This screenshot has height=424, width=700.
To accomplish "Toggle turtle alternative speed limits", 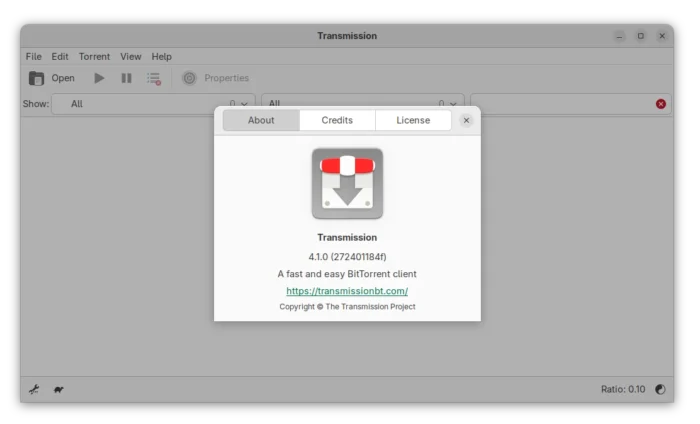I will 58,390.
